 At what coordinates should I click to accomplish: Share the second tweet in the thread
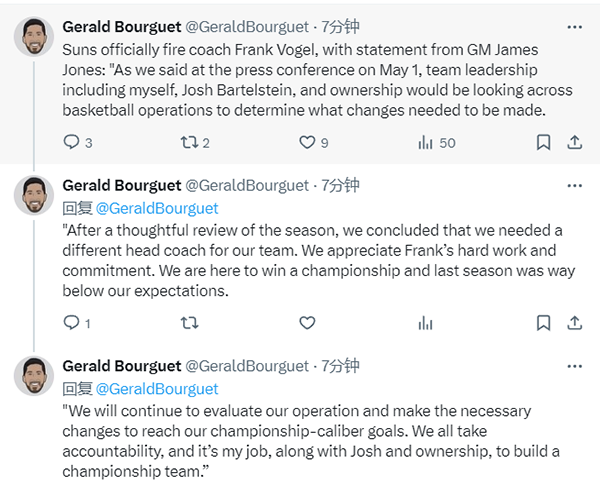574,323
